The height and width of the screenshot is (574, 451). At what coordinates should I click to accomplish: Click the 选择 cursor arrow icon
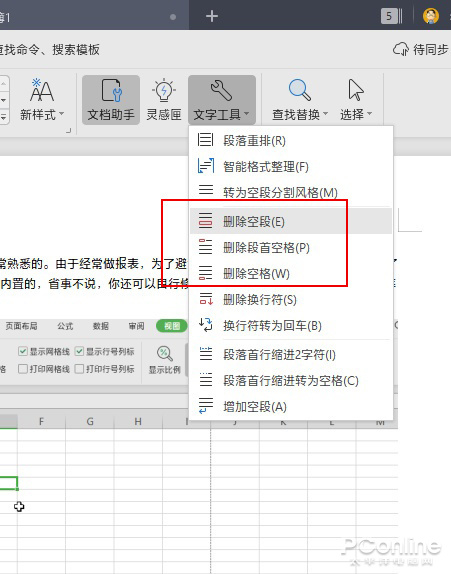[x=355, y=90]
